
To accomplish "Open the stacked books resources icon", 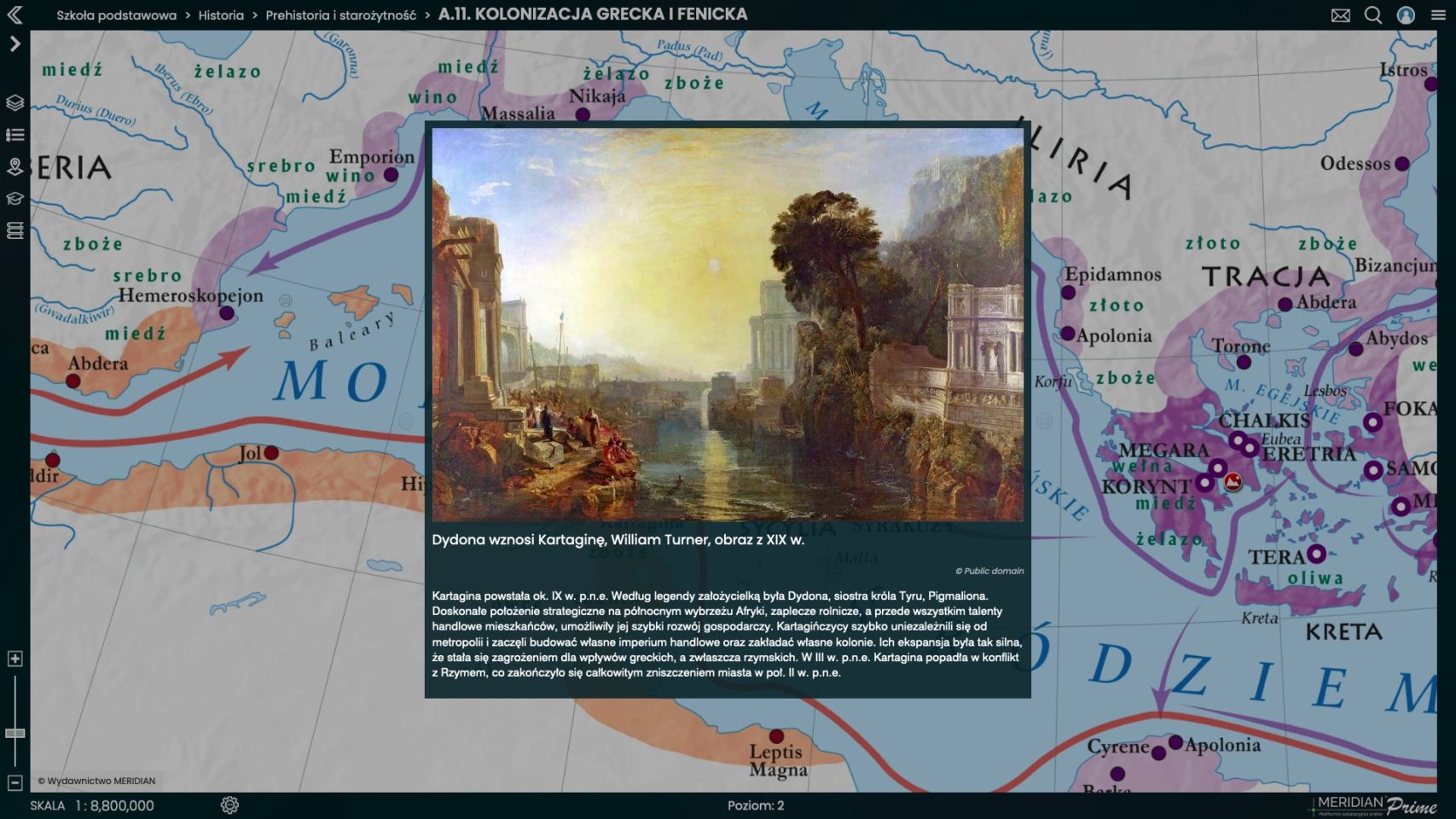I will click(15, 230).
